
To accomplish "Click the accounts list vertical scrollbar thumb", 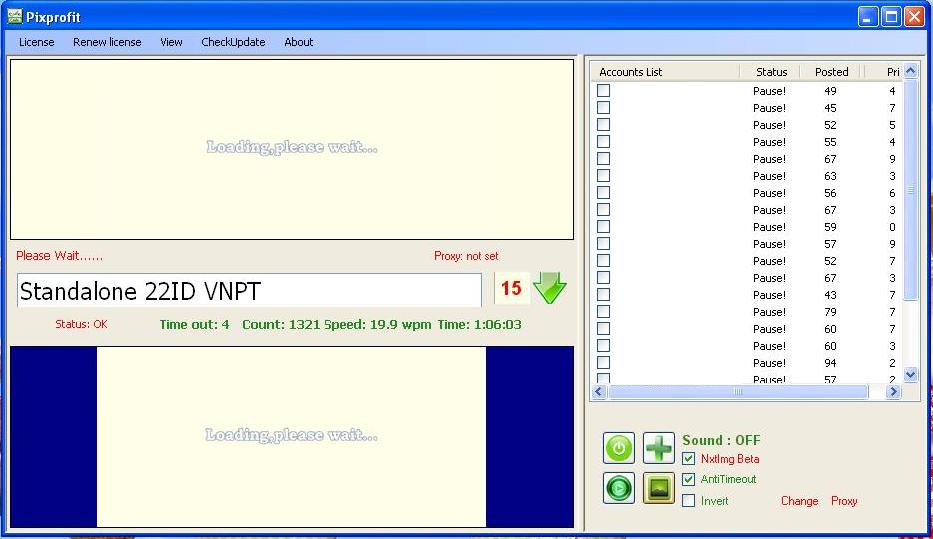I will 910,190.
